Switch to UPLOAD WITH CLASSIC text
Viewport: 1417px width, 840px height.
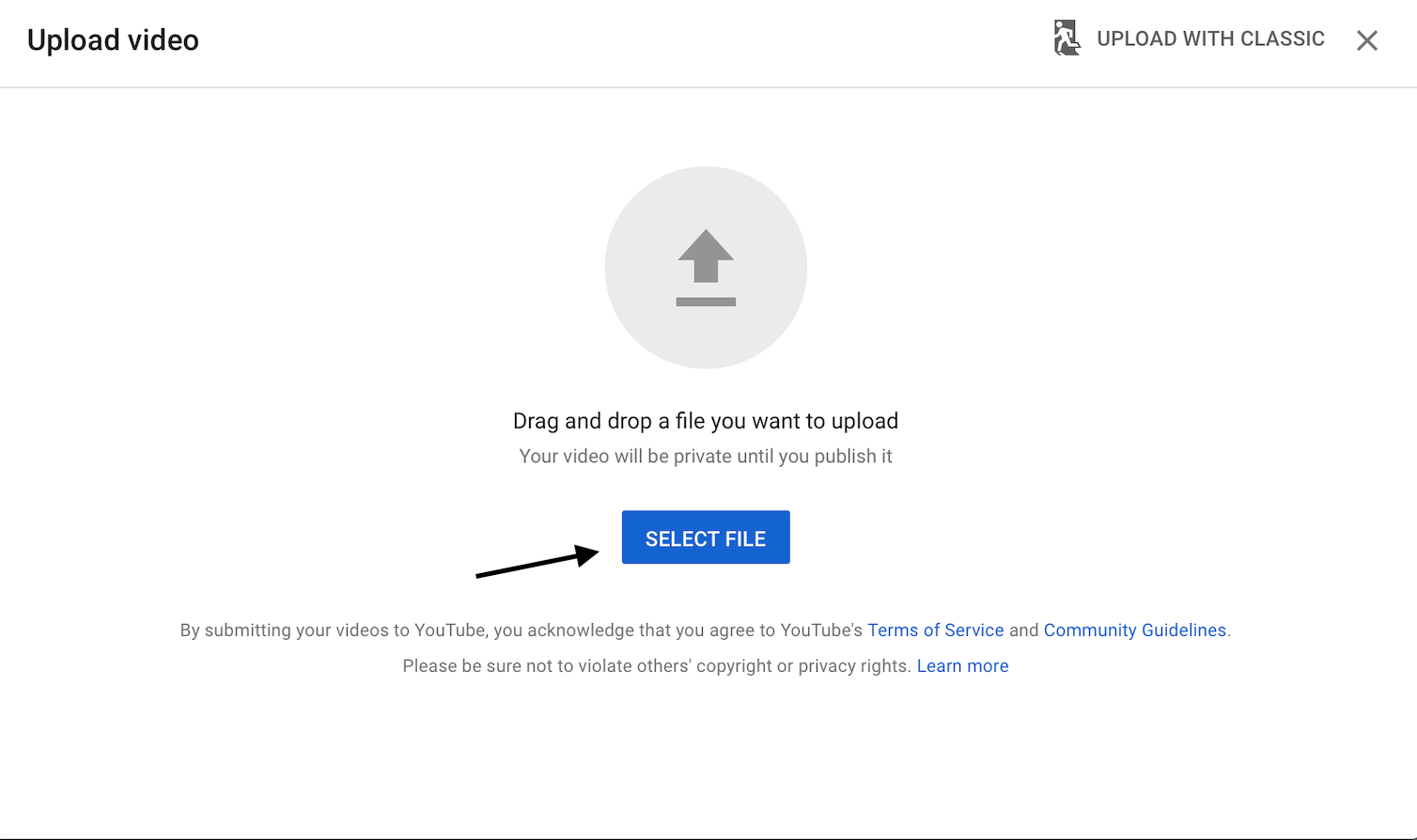pos(1210,39)
